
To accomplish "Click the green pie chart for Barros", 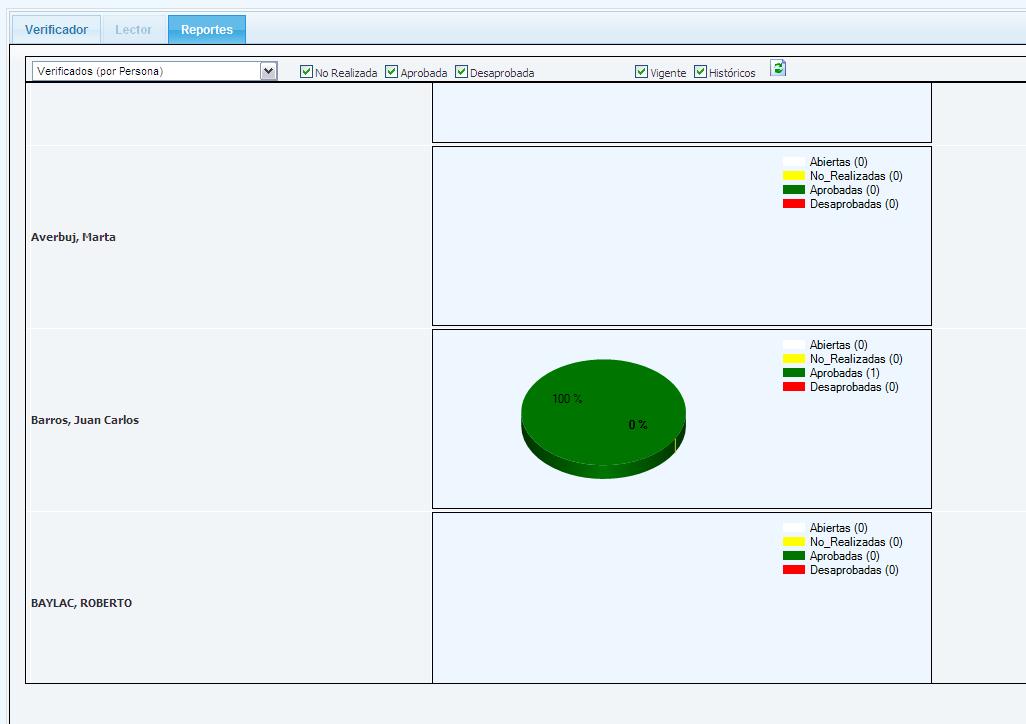I will point(603,419).
